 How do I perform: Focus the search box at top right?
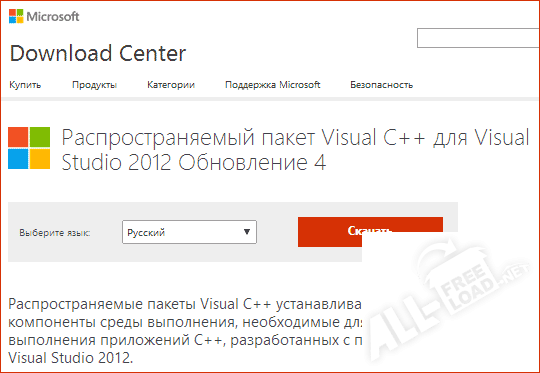(x=478, y=38)
